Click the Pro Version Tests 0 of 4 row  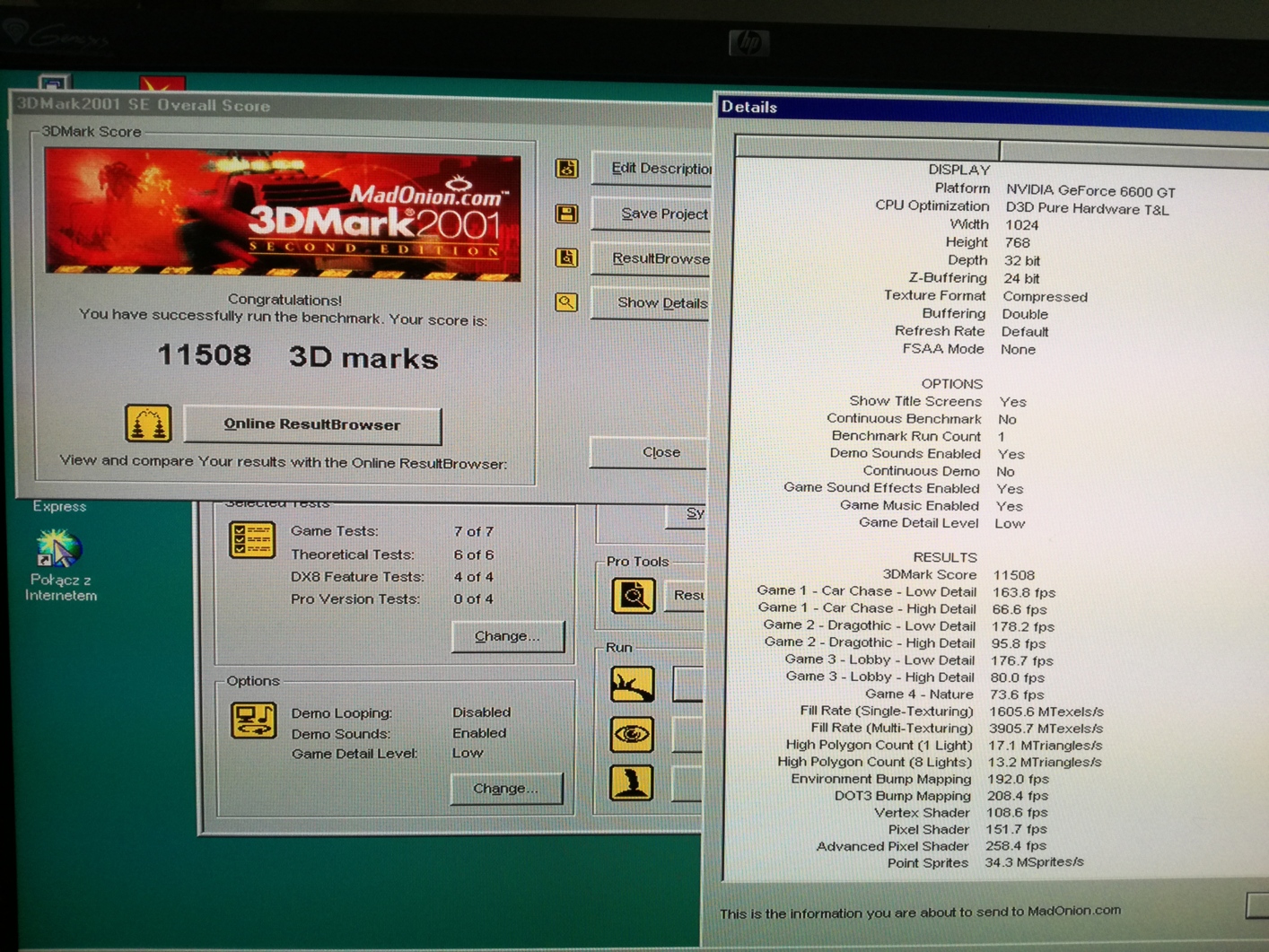[392, 598]
